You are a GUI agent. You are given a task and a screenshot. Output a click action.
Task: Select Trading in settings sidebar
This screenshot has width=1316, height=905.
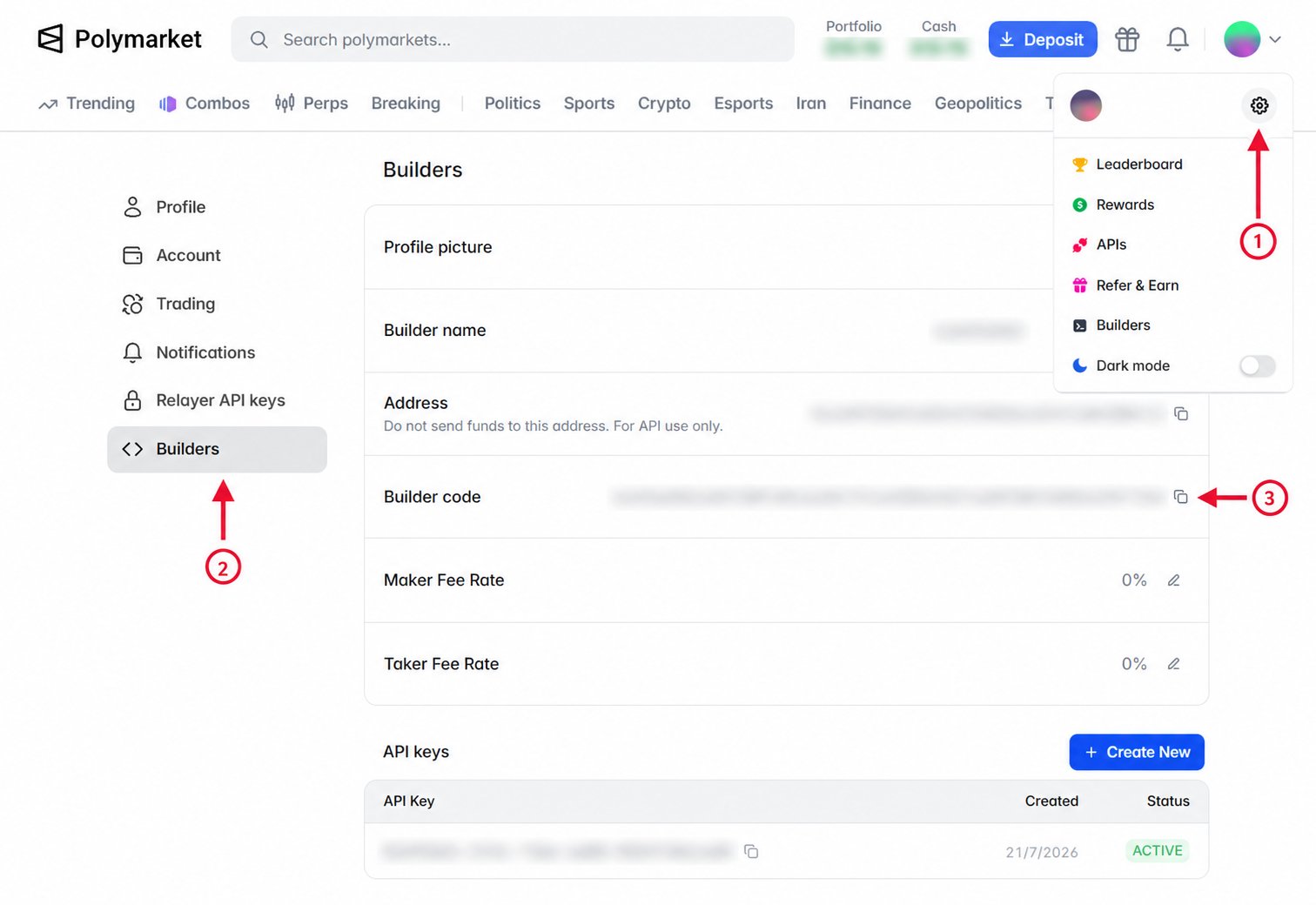[217, 304]
